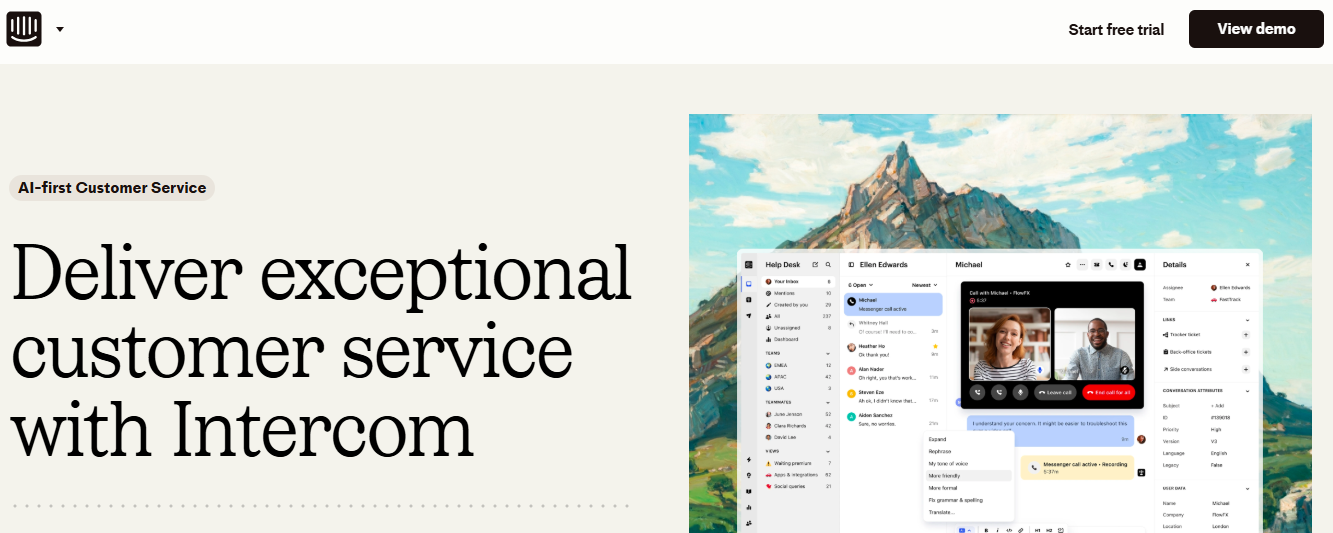The width and height of the screenshot is (1333, 533).
Task: Click the man's video thumbnail in call
Action: pyautogui.click(x=1095, y=343)
